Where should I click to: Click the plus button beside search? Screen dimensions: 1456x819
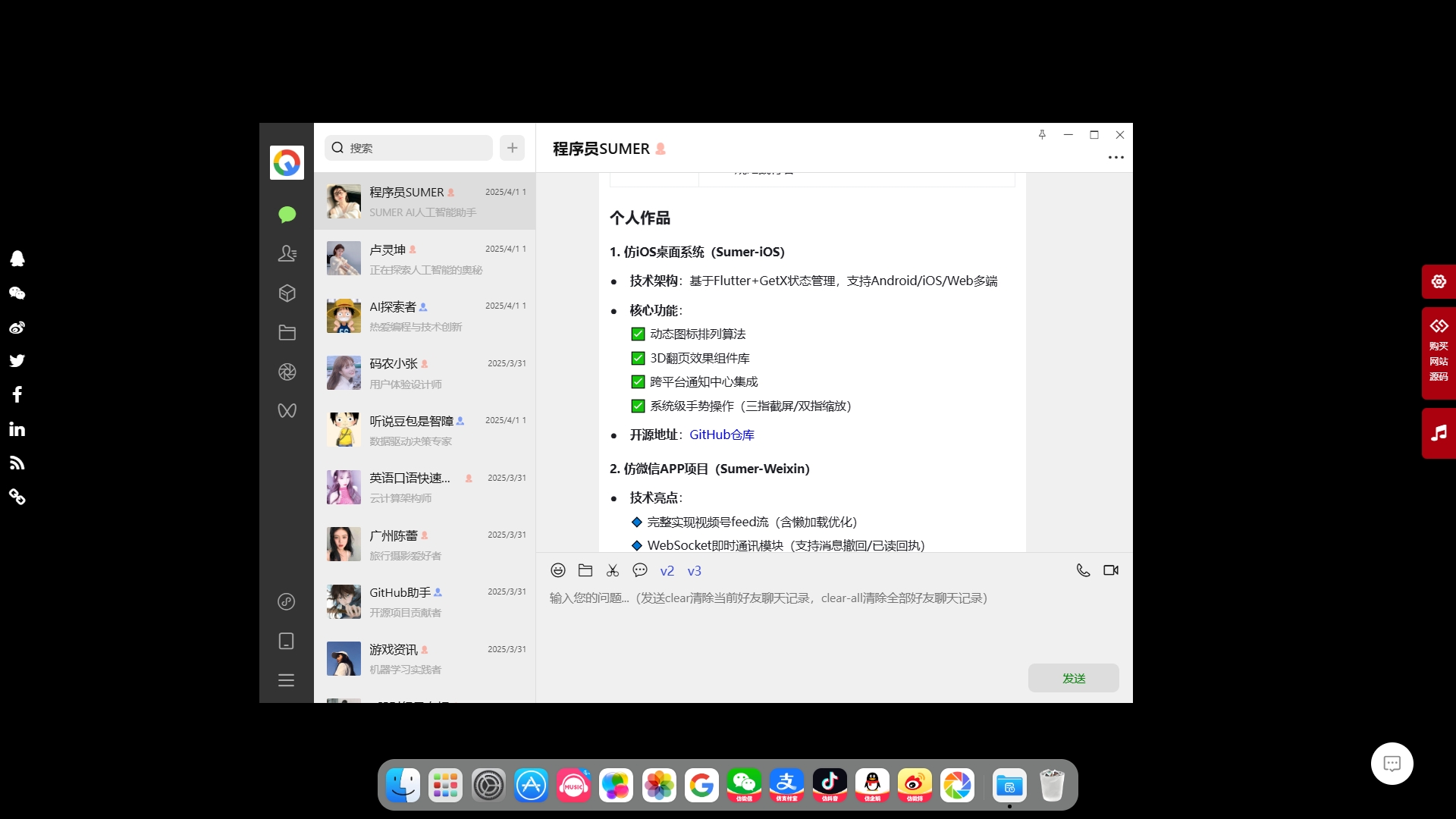512,148
